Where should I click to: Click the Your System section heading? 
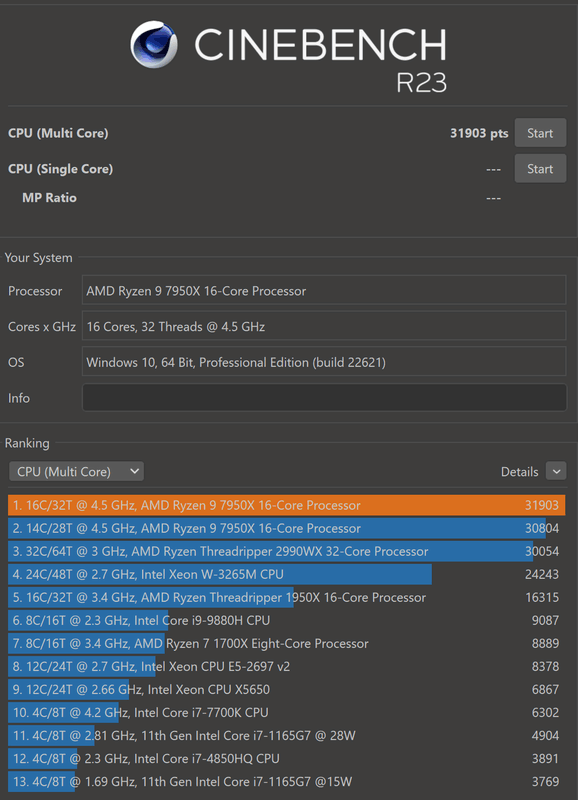pos(38,258)
